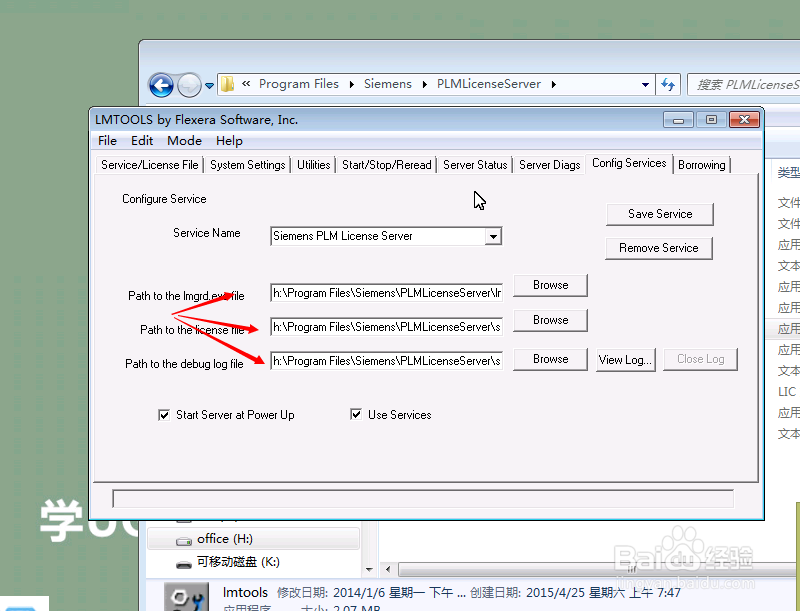The width and height of the screenshot is (800, 611).
Task: Refresh the Explorer address bar location
Action: pyautogui.click(x=668, y=84)
